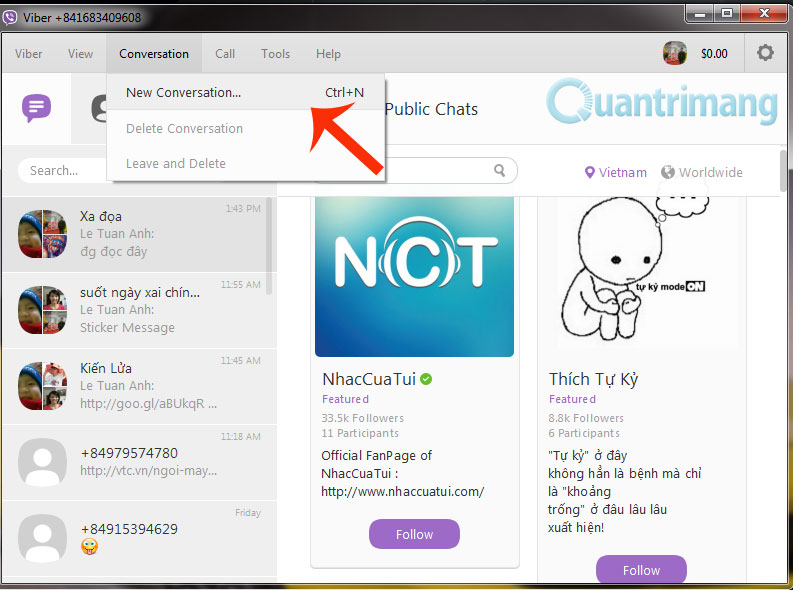The width and height of the screenshot is (793, 590).
Task: Follow the Thích Tự Kỷ public chat
Action: tap(641, 570)
